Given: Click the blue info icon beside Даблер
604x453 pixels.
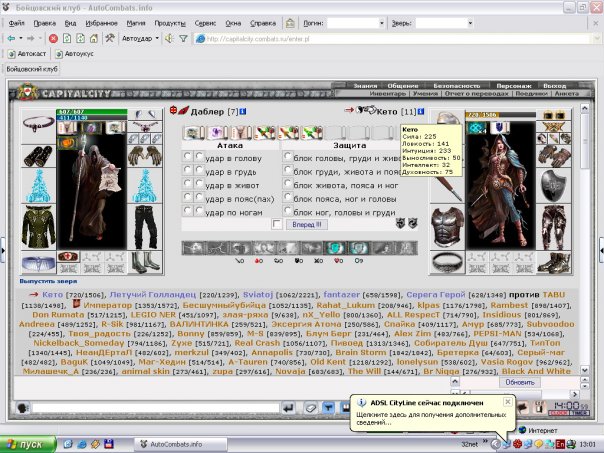Looking at the screenshot, I should [243, 111].
